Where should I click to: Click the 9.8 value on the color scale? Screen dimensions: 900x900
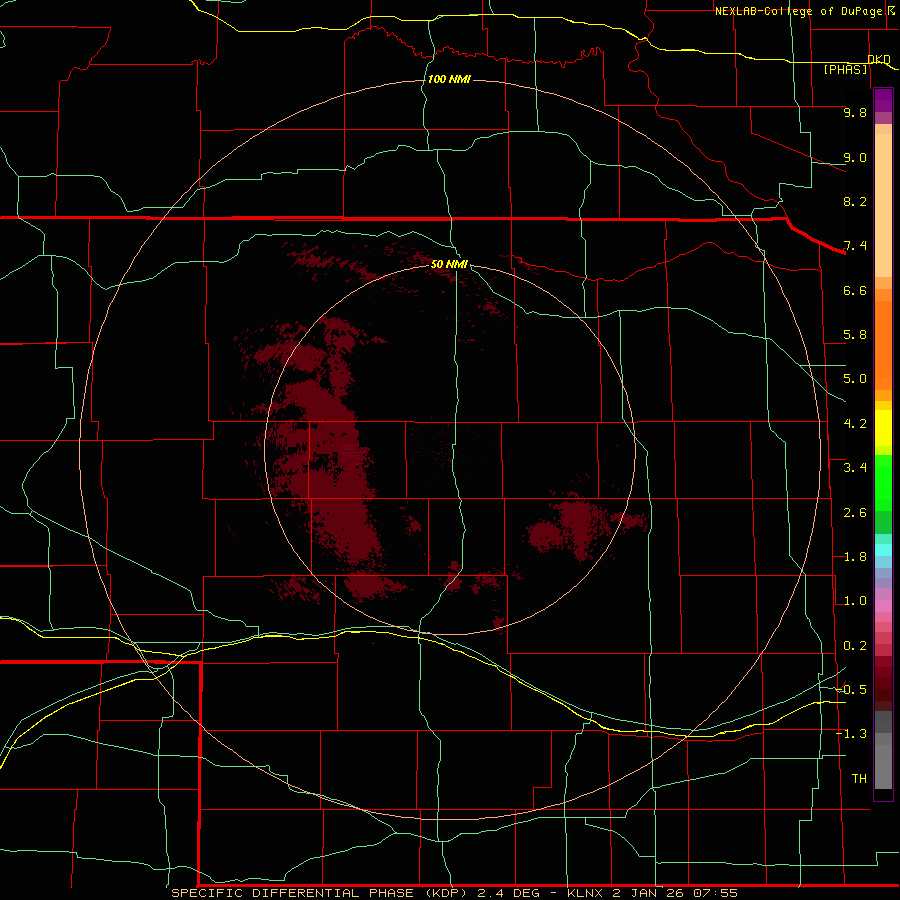point(855,112)
